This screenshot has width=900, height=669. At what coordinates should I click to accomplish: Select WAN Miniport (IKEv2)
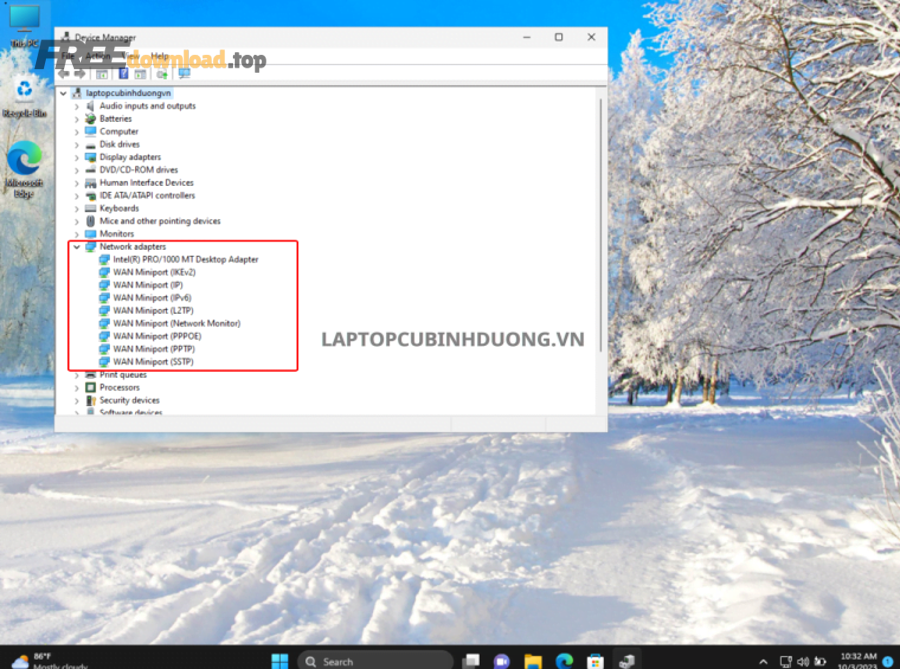coord(154,273)
